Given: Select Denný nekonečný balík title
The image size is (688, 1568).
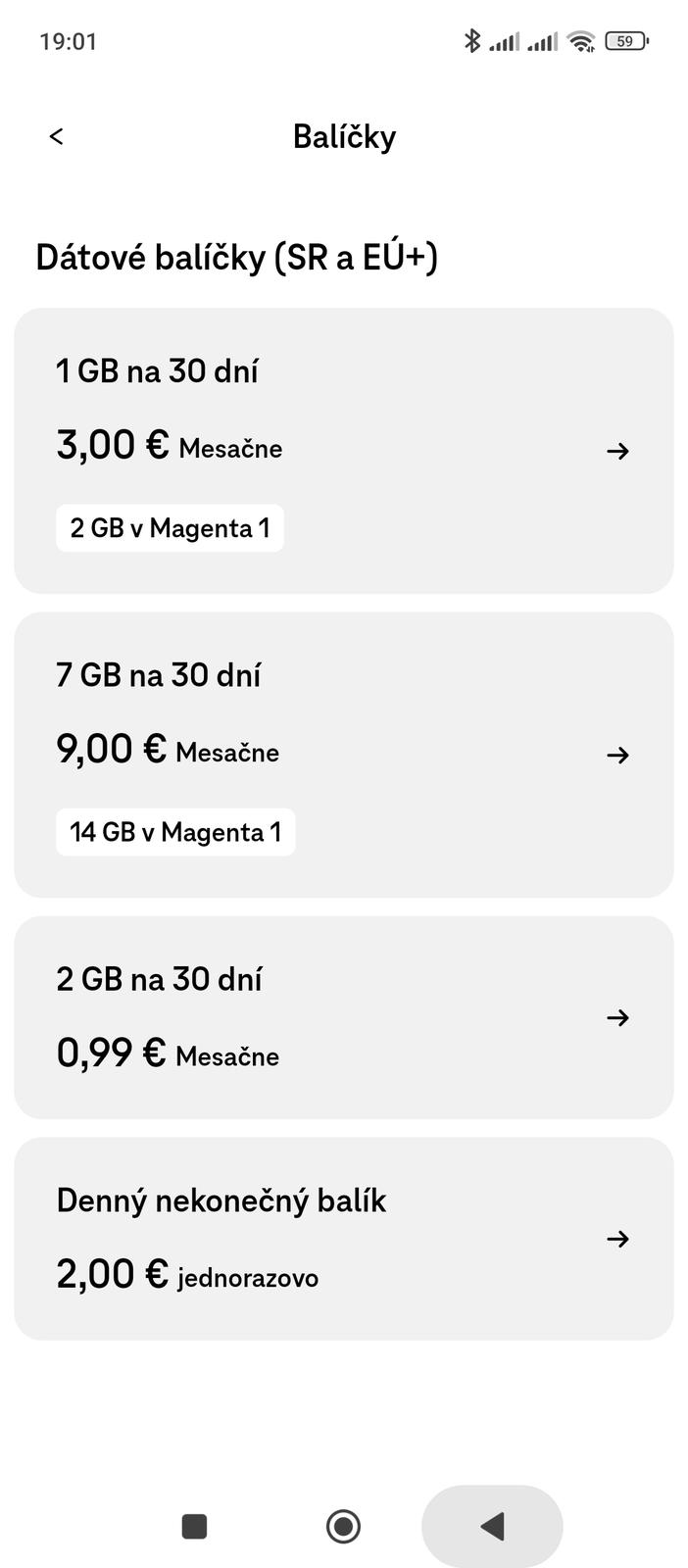Looking at the screenshot, I should (x=221, y=1200).
